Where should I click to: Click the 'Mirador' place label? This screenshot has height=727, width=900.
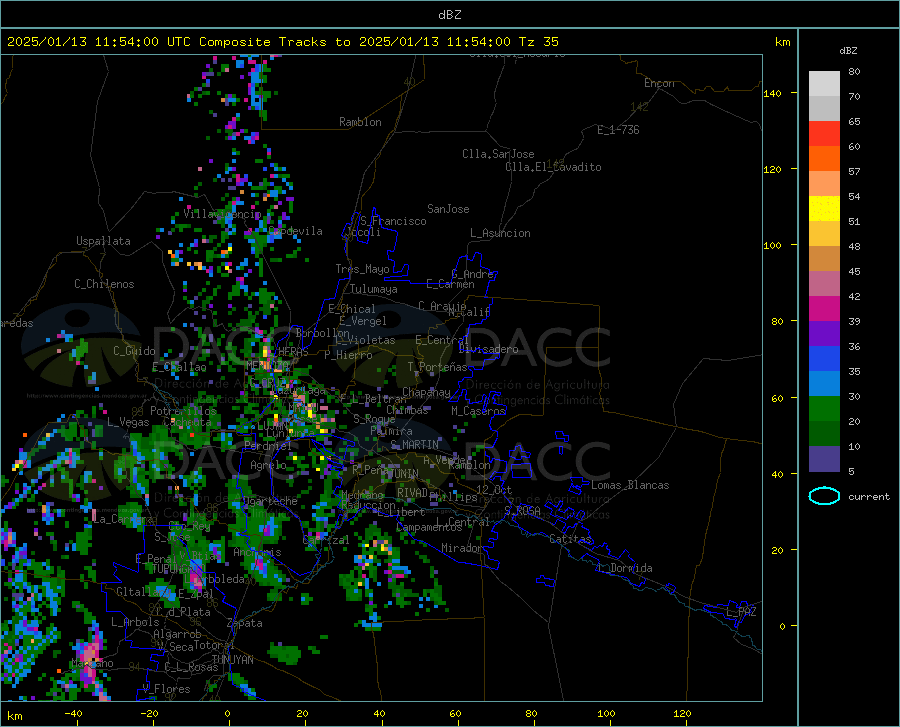461,548
